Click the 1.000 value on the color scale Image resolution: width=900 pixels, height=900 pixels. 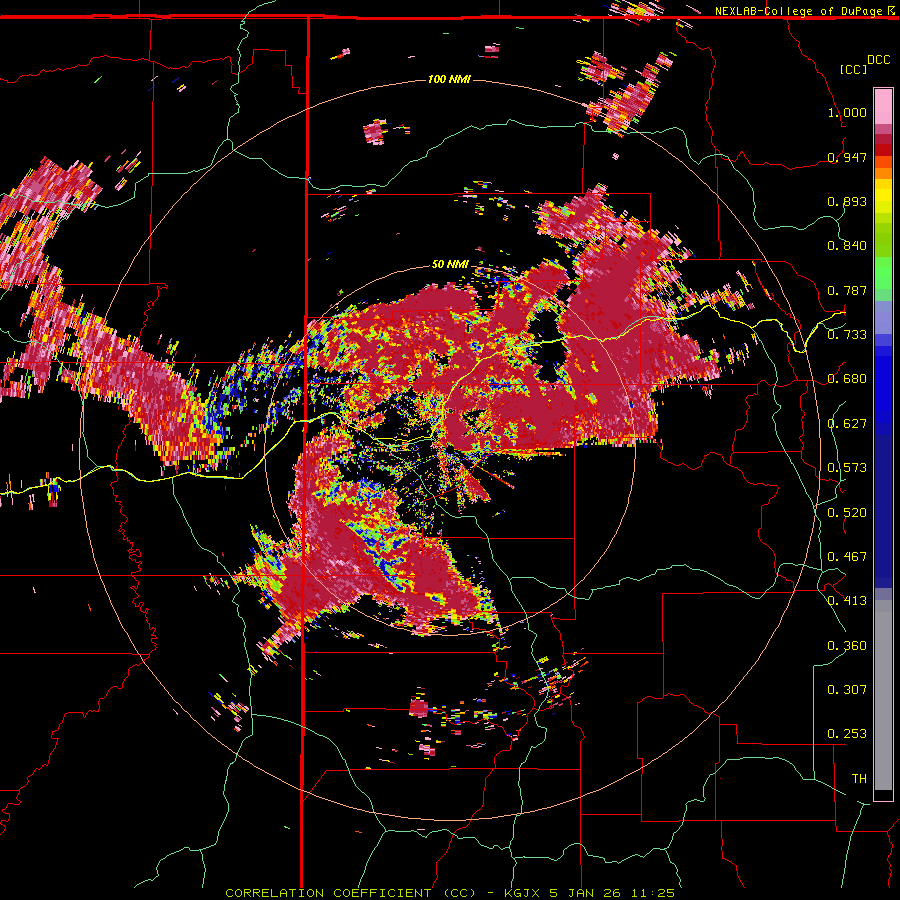click(x=847, y=112)
